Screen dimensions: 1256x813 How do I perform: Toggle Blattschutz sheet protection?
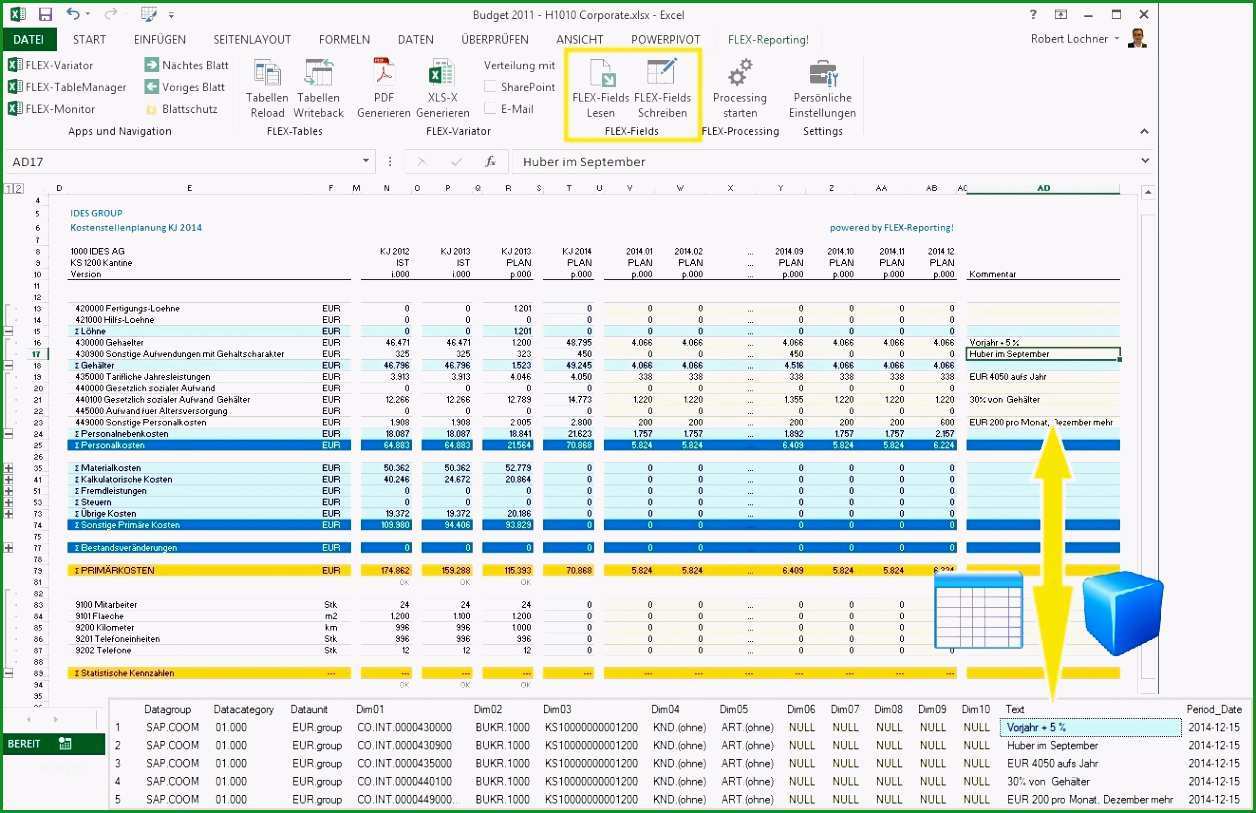coord(181,109)
